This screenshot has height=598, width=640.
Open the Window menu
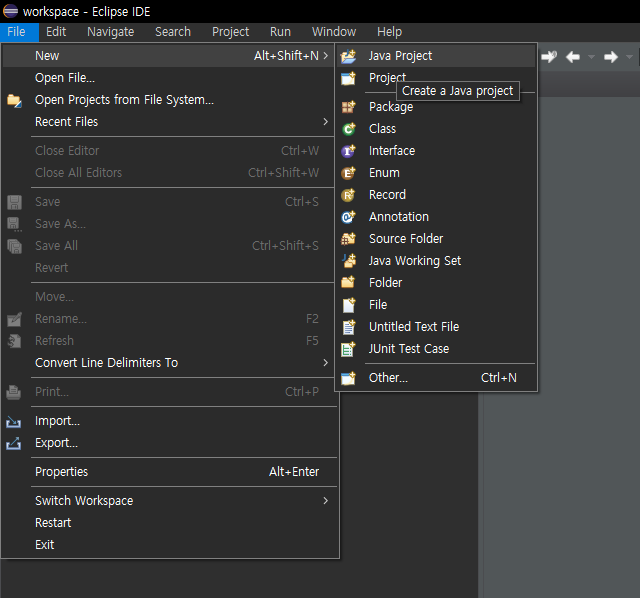tap(334, 32)
